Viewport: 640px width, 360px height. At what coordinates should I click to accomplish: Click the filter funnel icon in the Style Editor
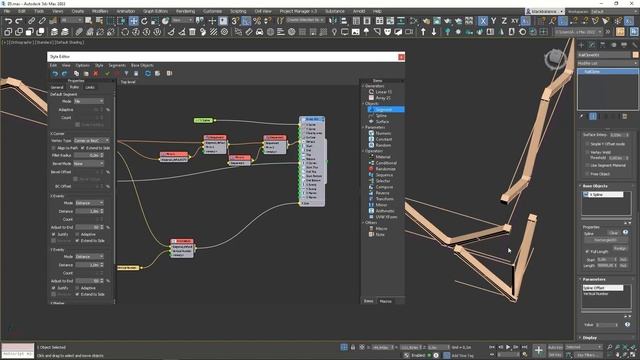(126, 73)
